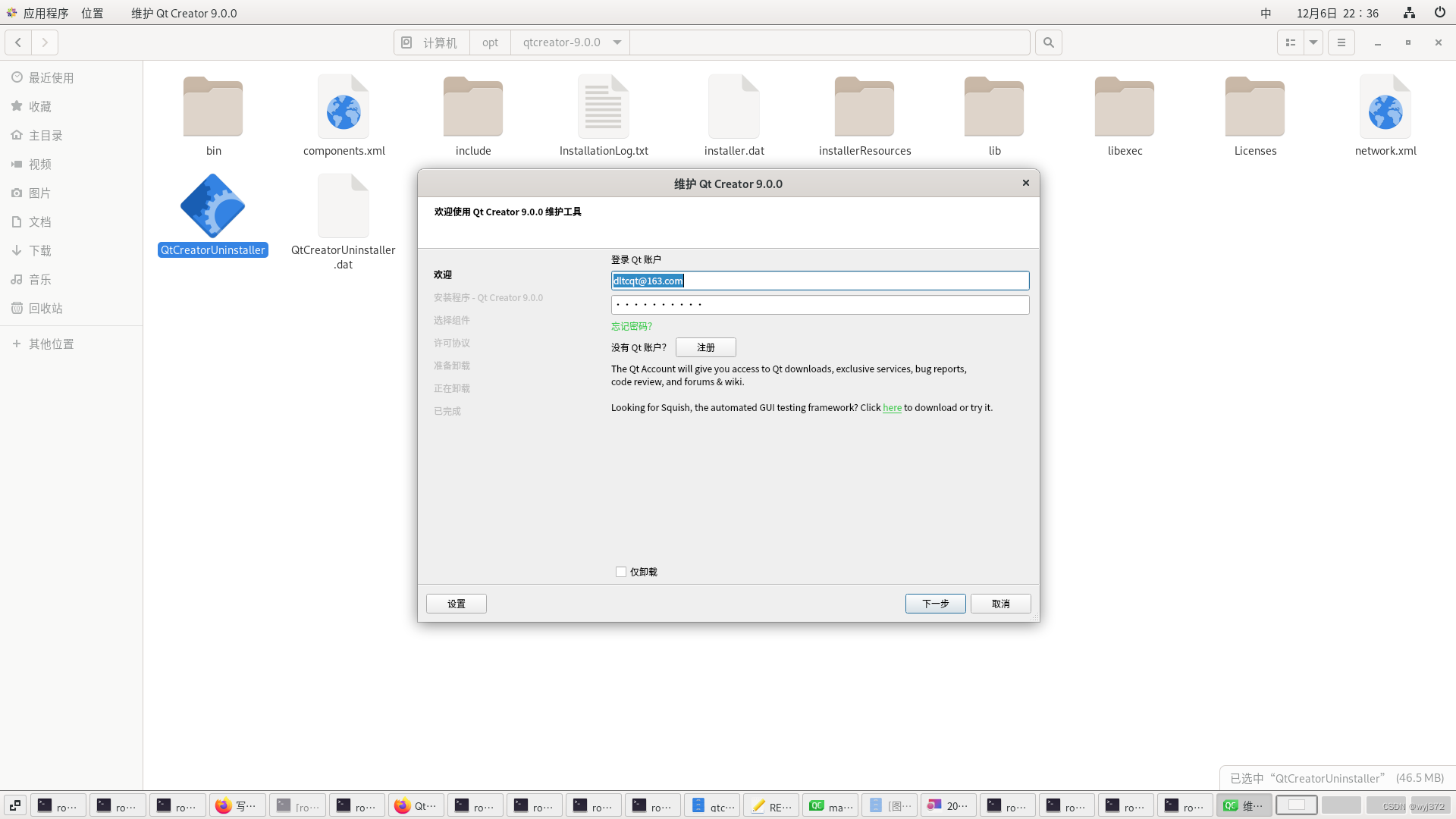
Task: Click the search icon in file manager toolbar
Action: (1048, 42)
